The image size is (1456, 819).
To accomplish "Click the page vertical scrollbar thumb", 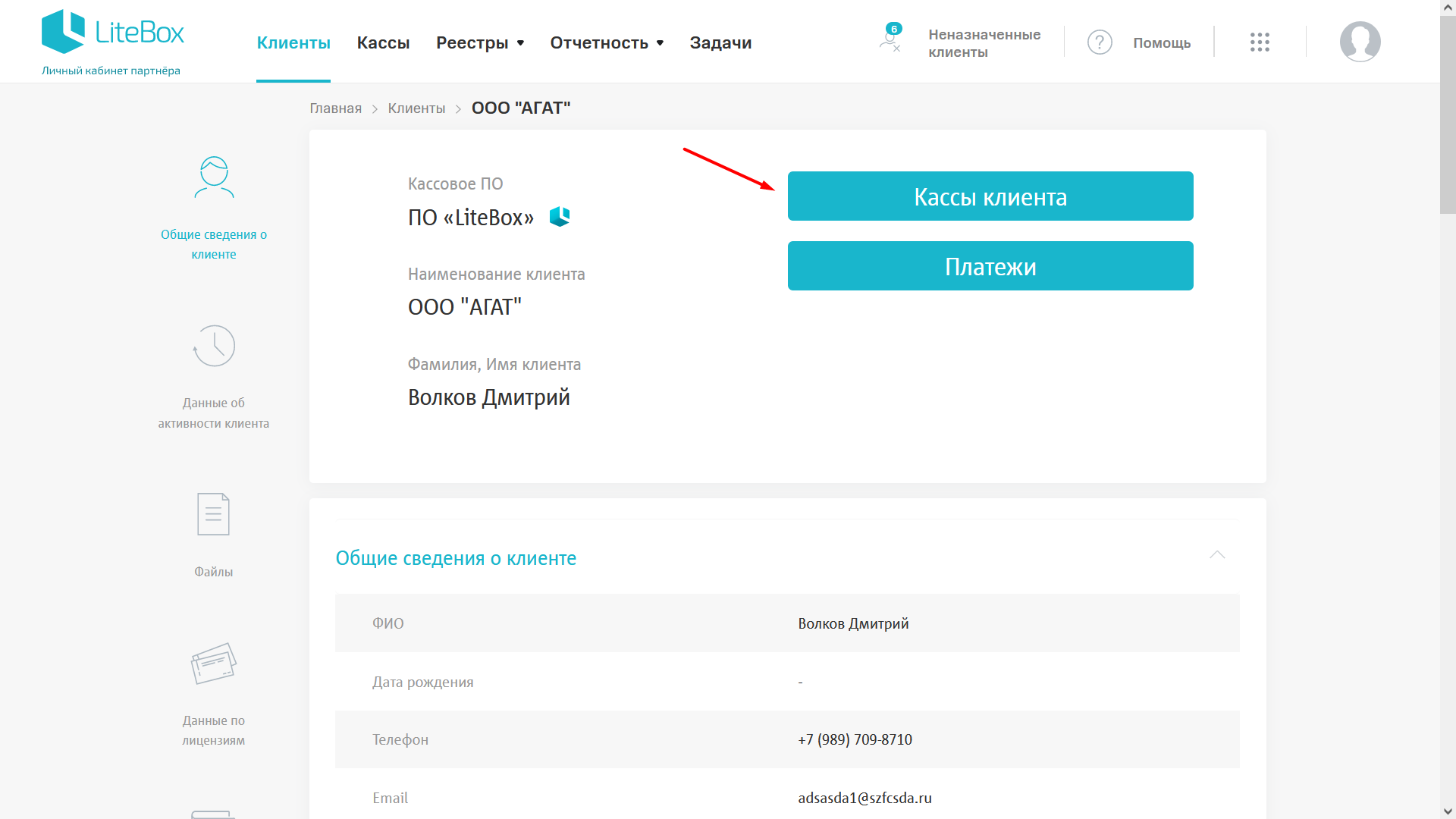I will 1448,114.
